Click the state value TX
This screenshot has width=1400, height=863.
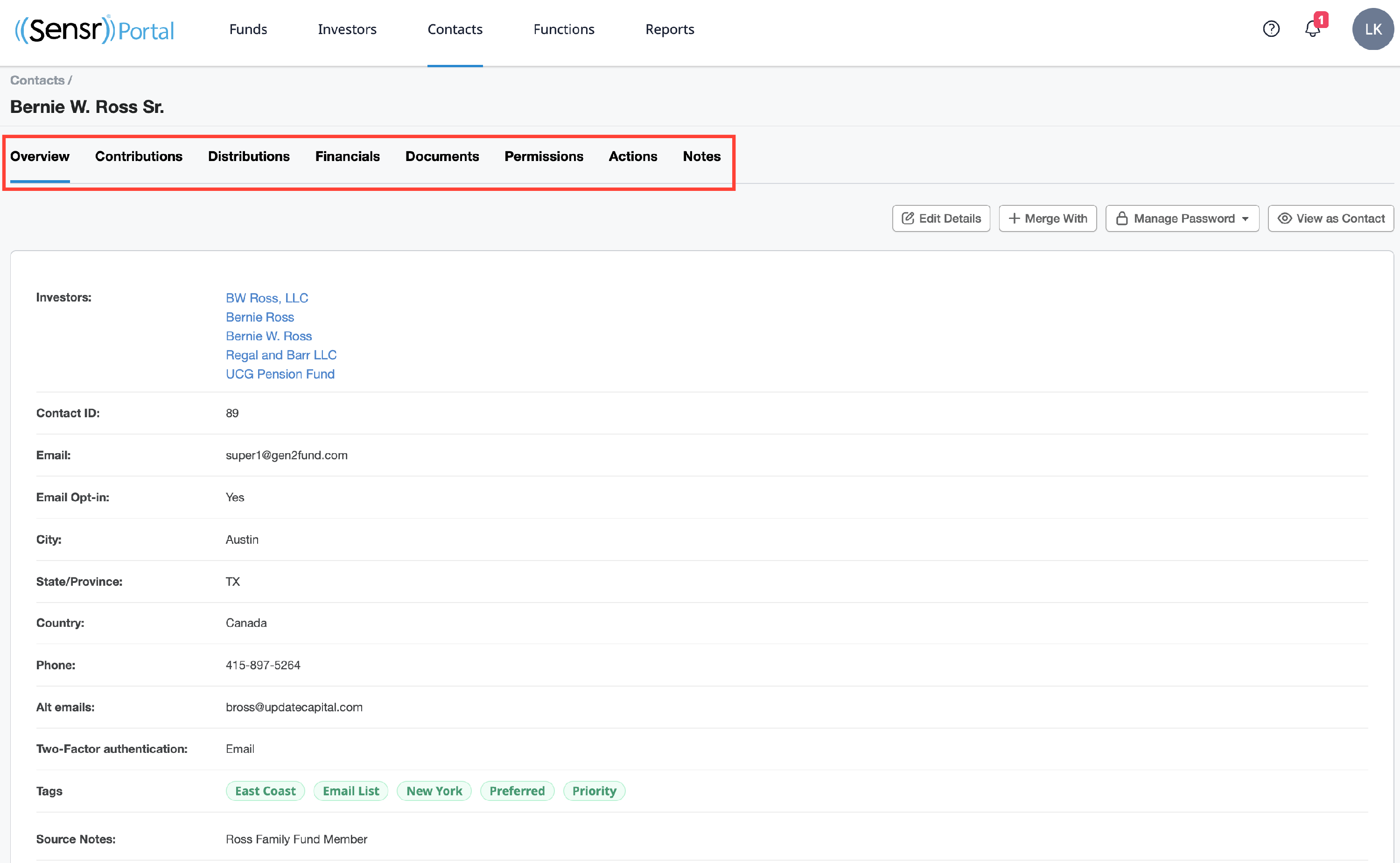[232, 582]
